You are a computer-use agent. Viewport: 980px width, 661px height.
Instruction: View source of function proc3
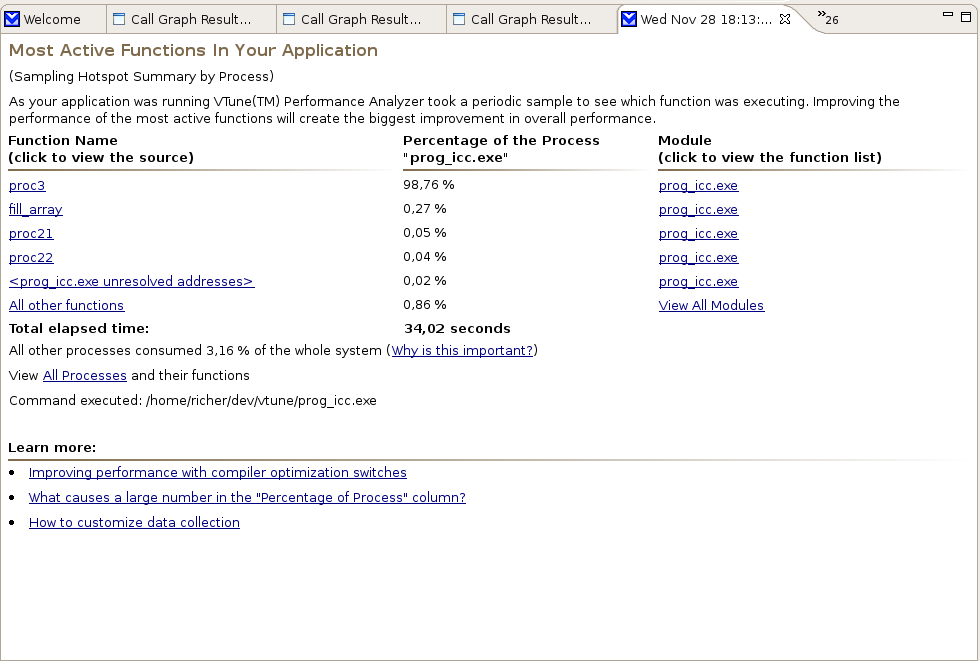tap(27, 185)
